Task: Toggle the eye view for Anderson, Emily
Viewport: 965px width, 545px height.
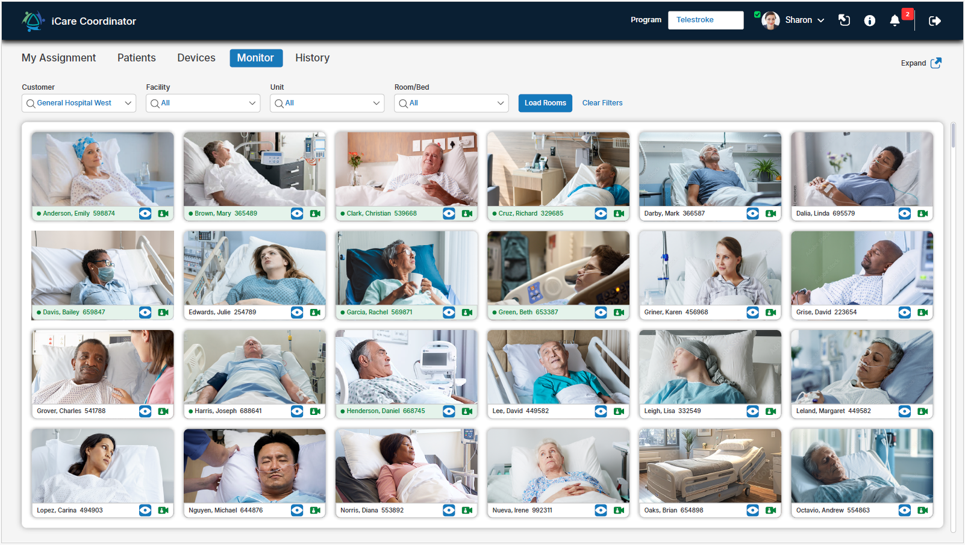Action: (145, 213)
